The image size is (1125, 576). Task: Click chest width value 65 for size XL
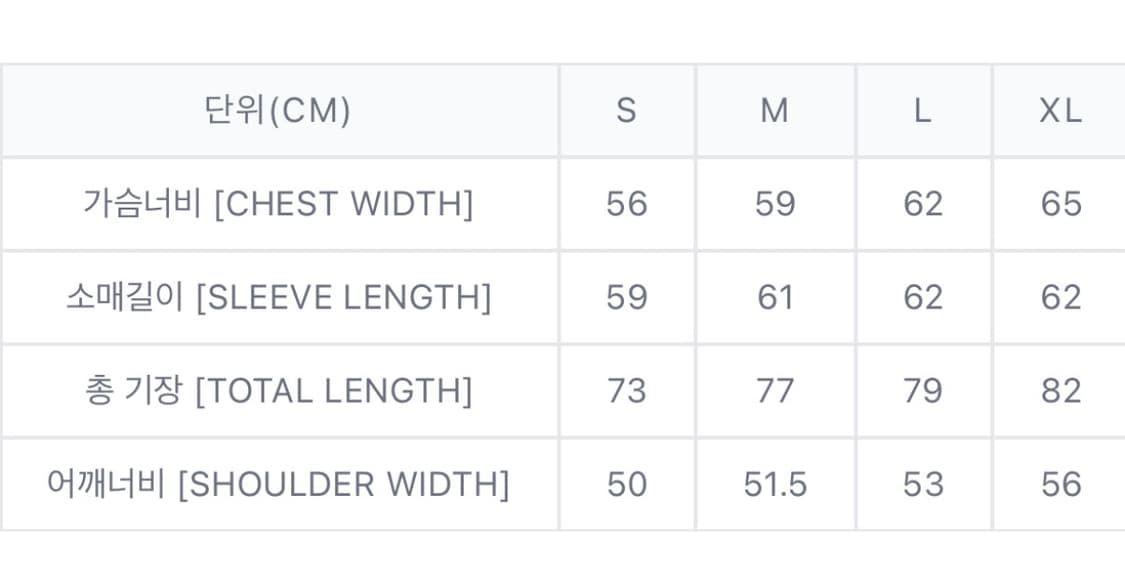1060,204
